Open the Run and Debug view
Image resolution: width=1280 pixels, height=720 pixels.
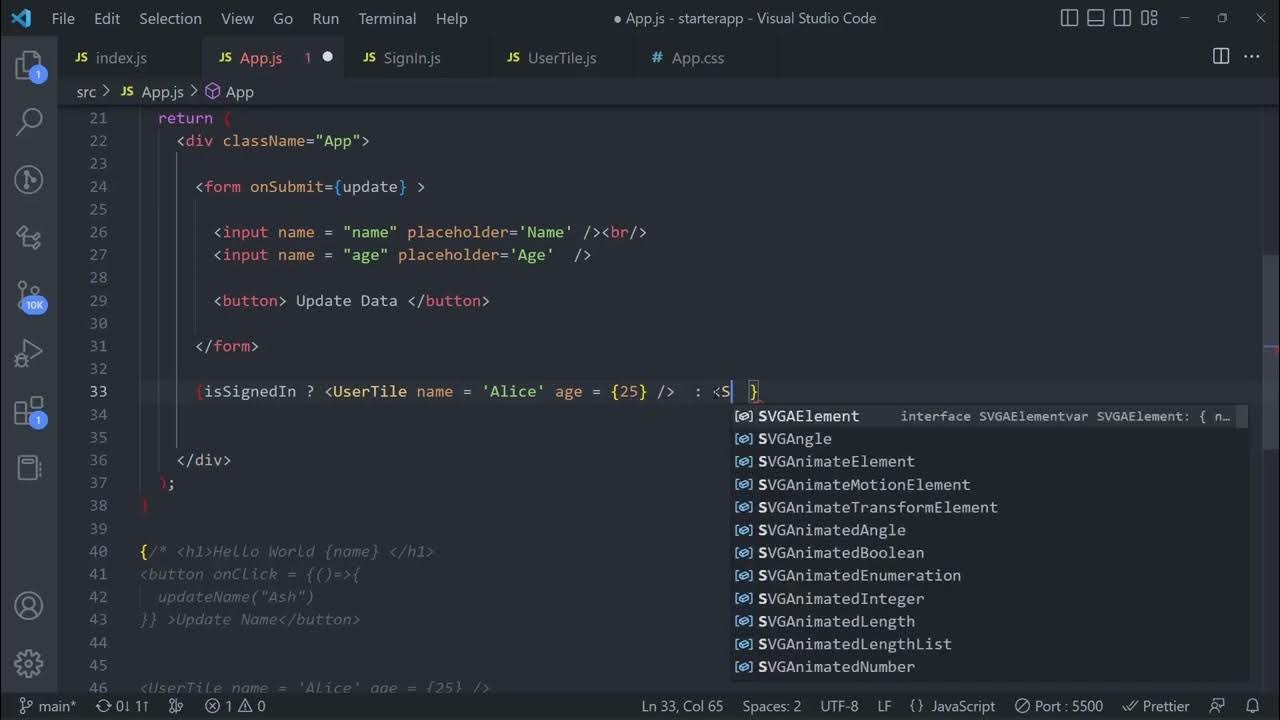click(x=29, y=353)
